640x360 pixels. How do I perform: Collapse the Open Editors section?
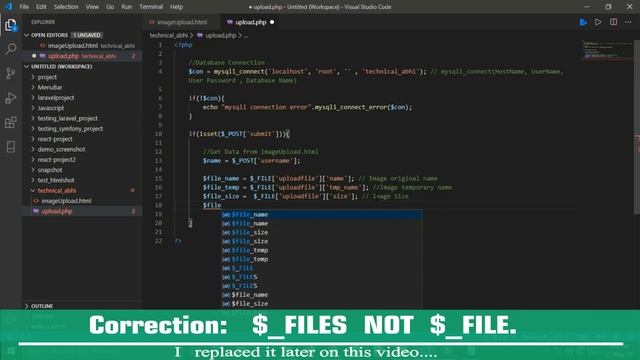pos(27,35)
